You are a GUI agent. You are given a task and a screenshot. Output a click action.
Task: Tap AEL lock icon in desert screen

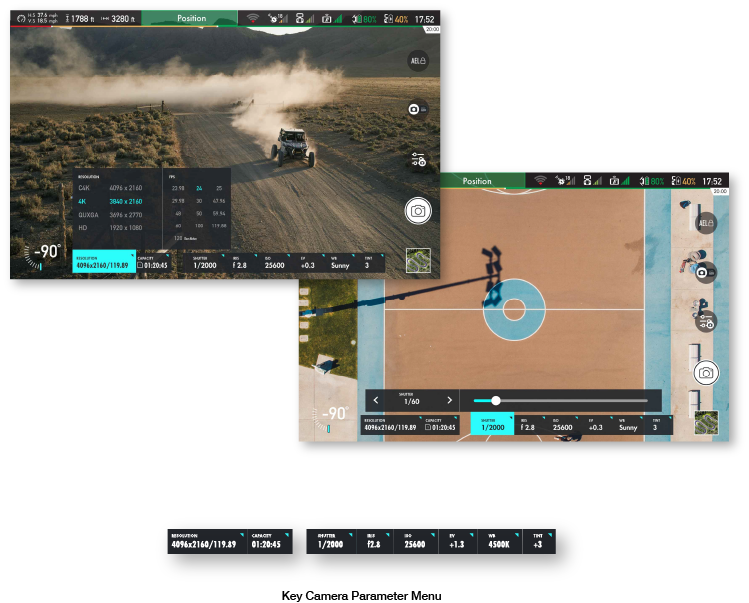pyautogui.click(x=418, y=61)
